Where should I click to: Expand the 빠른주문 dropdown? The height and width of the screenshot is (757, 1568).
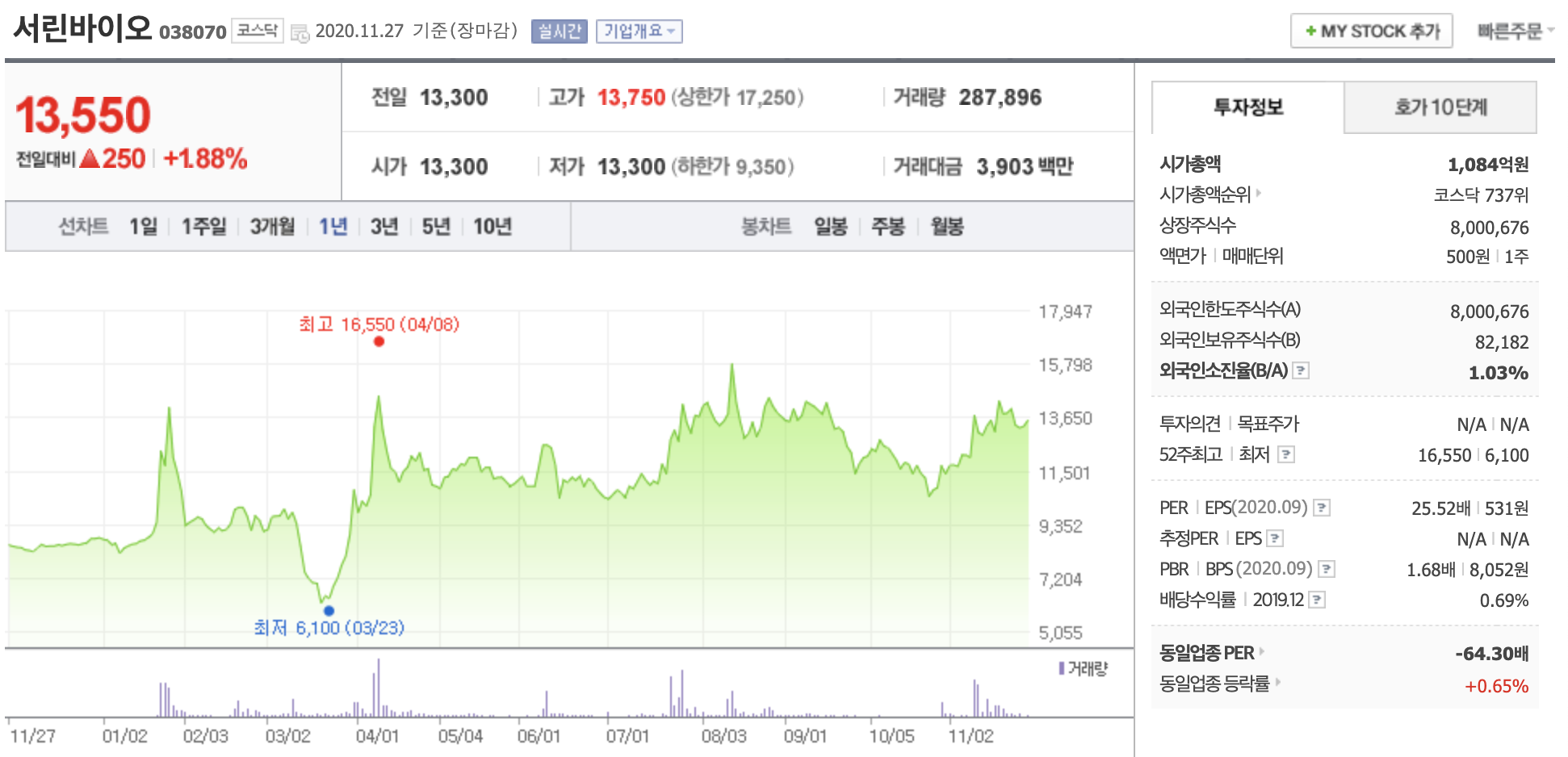click(1516, 31)
